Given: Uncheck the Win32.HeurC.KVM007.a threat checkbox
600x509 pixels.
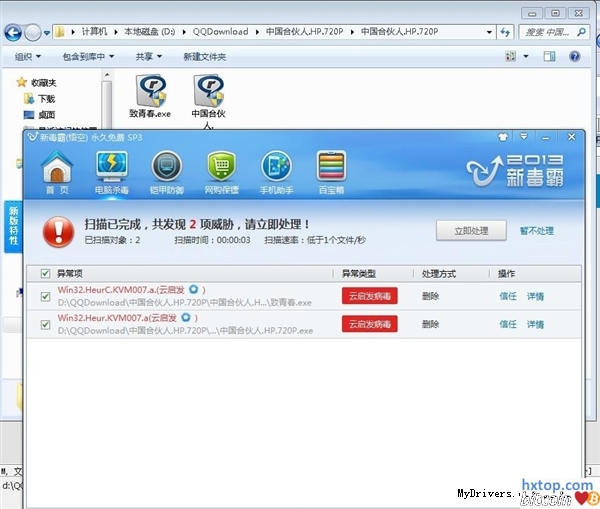Looking at the screenshot, I should (x=45, y=296).
